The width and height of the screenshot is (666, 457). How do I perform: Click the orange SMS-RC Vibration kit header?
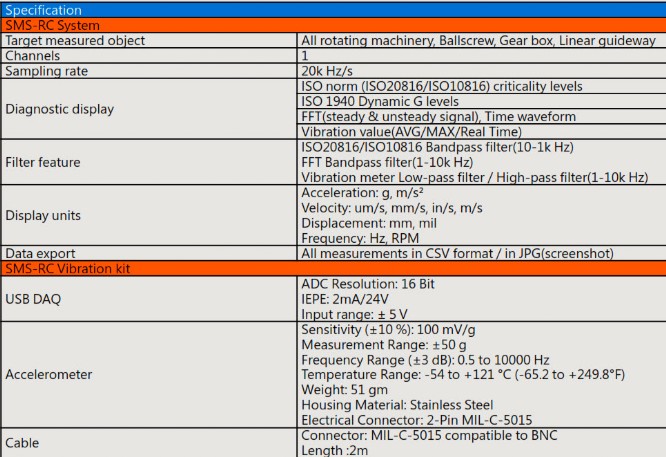pyautogui.click(x=333, y=269)
